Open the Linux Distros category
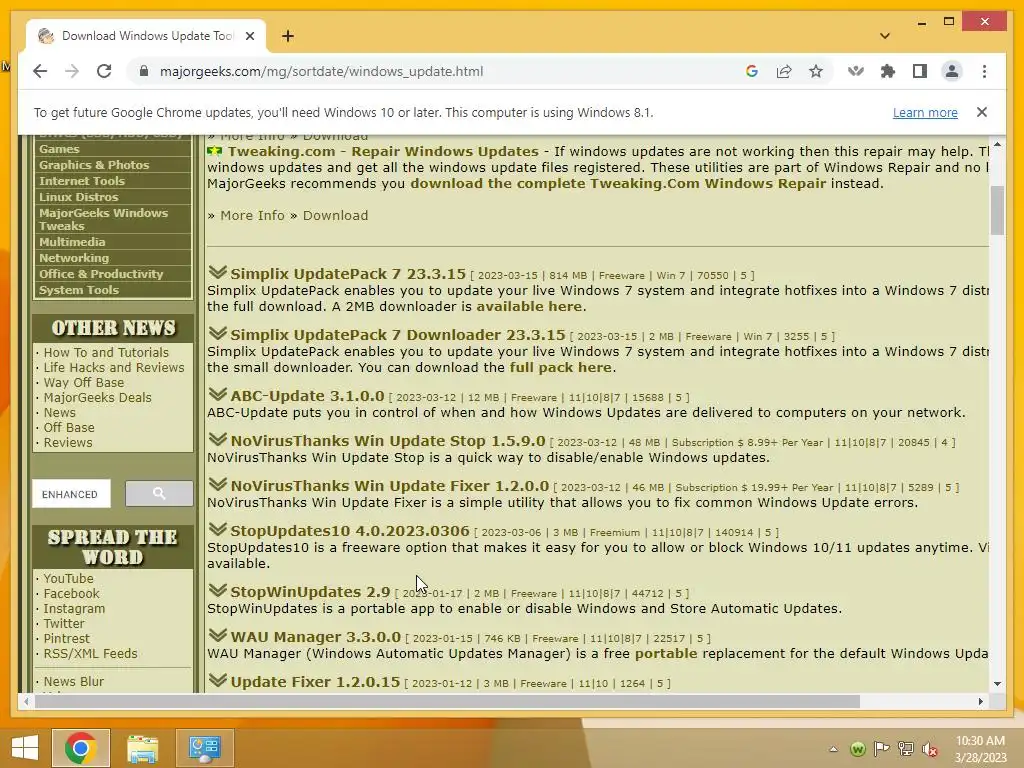Screen dimensions: 1024x768 click(78, 197)
